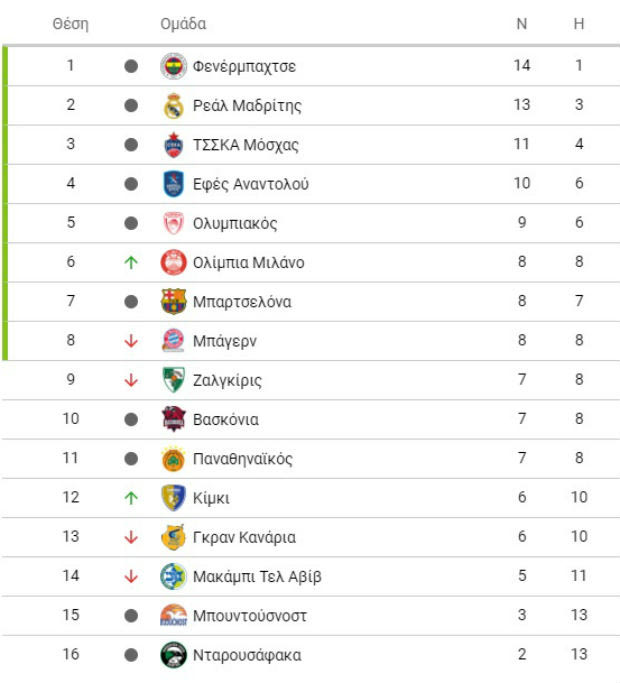Click green up arrow beside Κίμκι
This screenshot has width=620, height=683.
coord(131,498)
